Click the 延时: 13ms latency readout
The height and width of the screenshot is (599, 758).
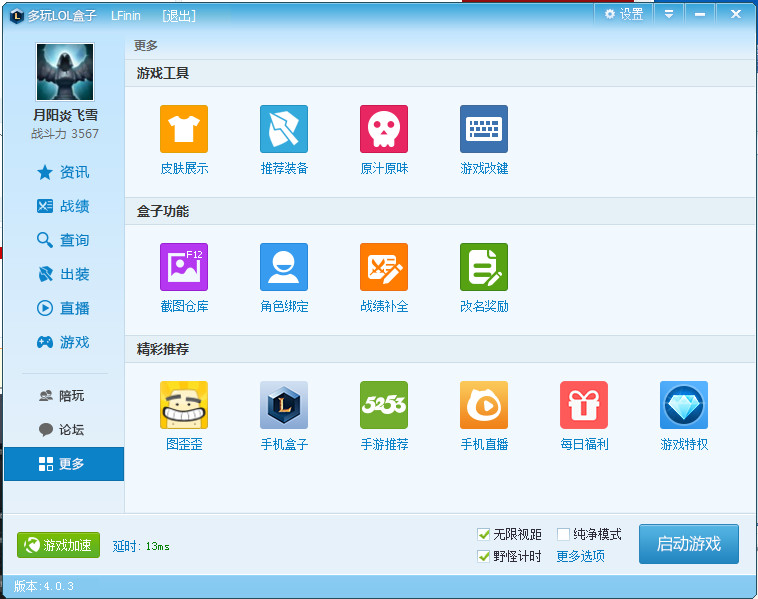click(x=141, y=546)
